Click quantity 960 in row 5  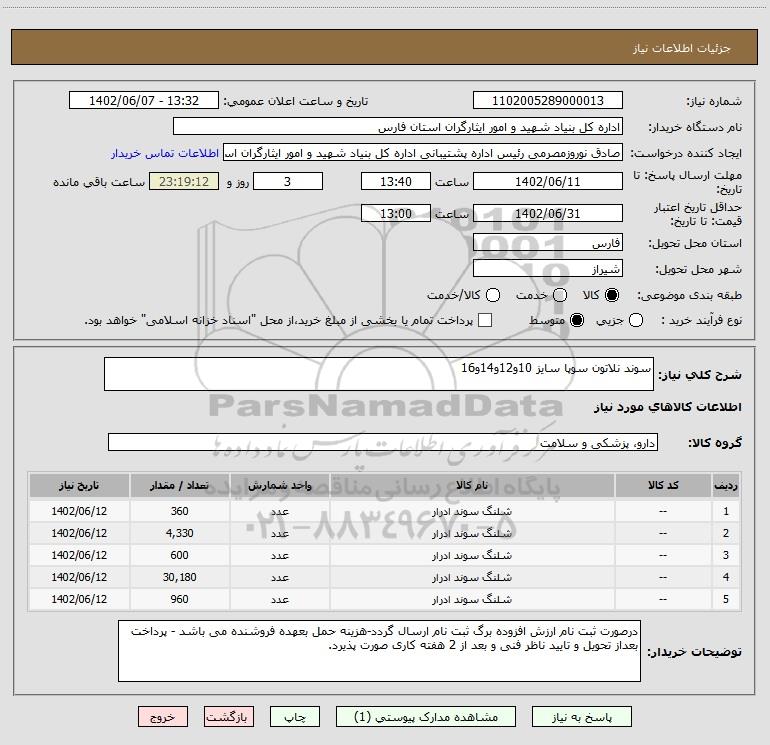click(x=179, y=599)
